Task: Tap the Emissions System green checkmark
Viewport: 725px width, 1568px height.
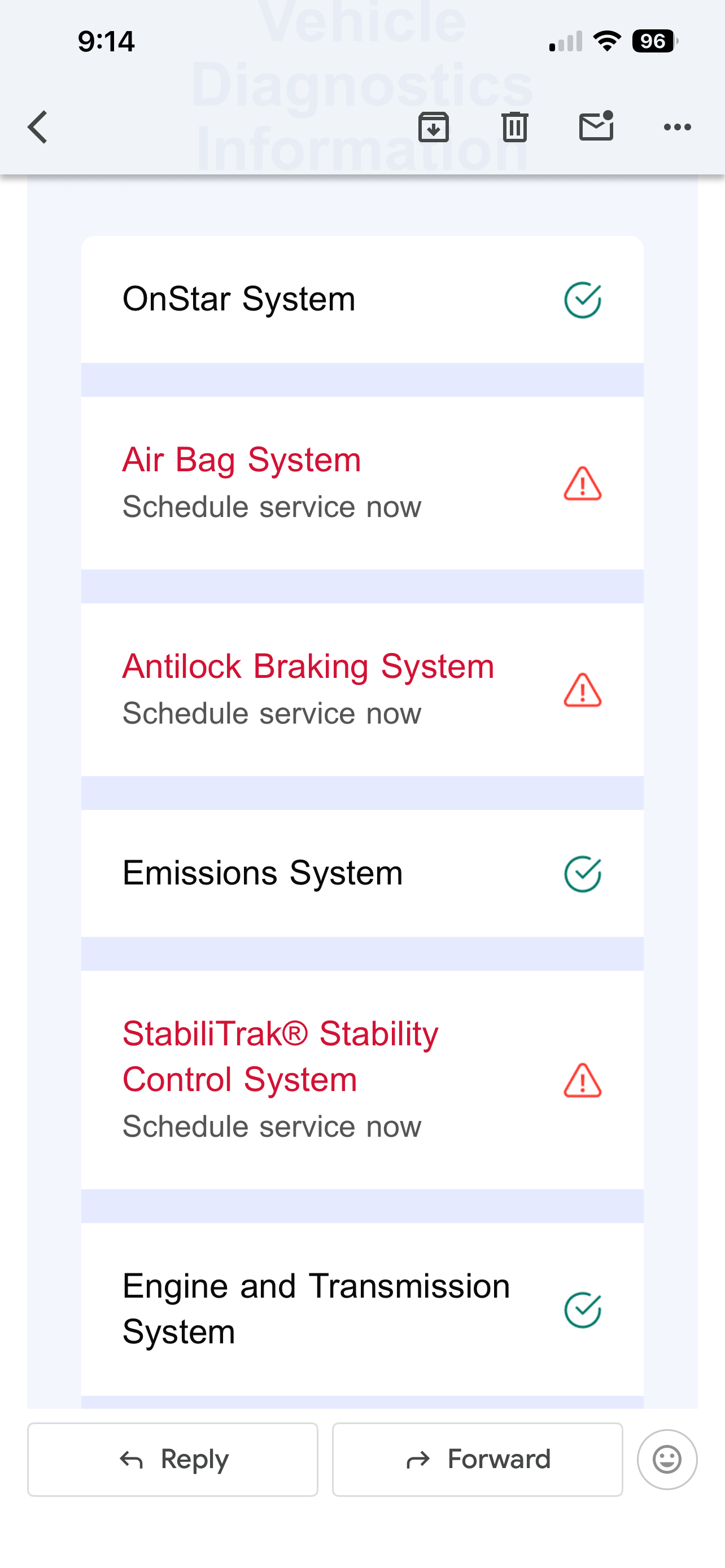Action: pyautogui.click(x=583, y=874)
